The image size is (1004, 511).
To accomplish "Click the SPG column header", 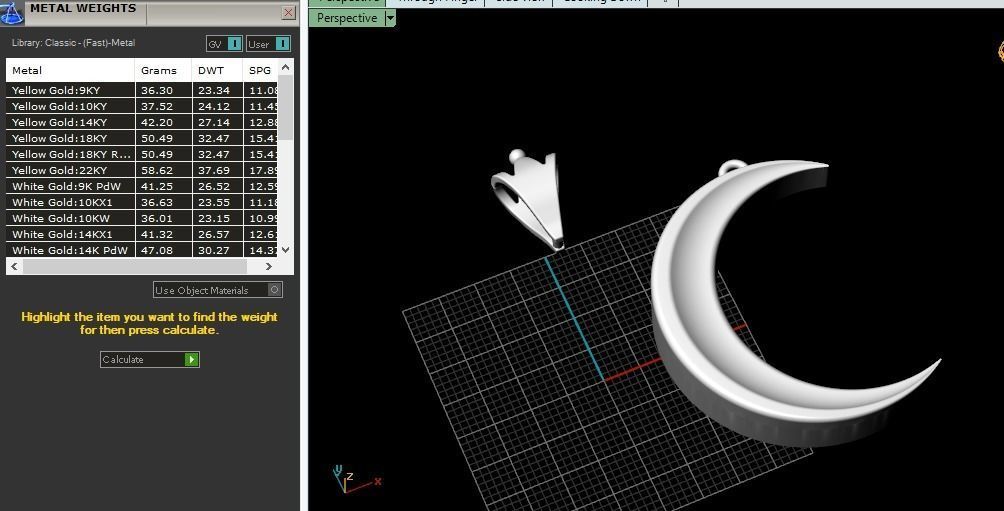I will tap(260, 70).
